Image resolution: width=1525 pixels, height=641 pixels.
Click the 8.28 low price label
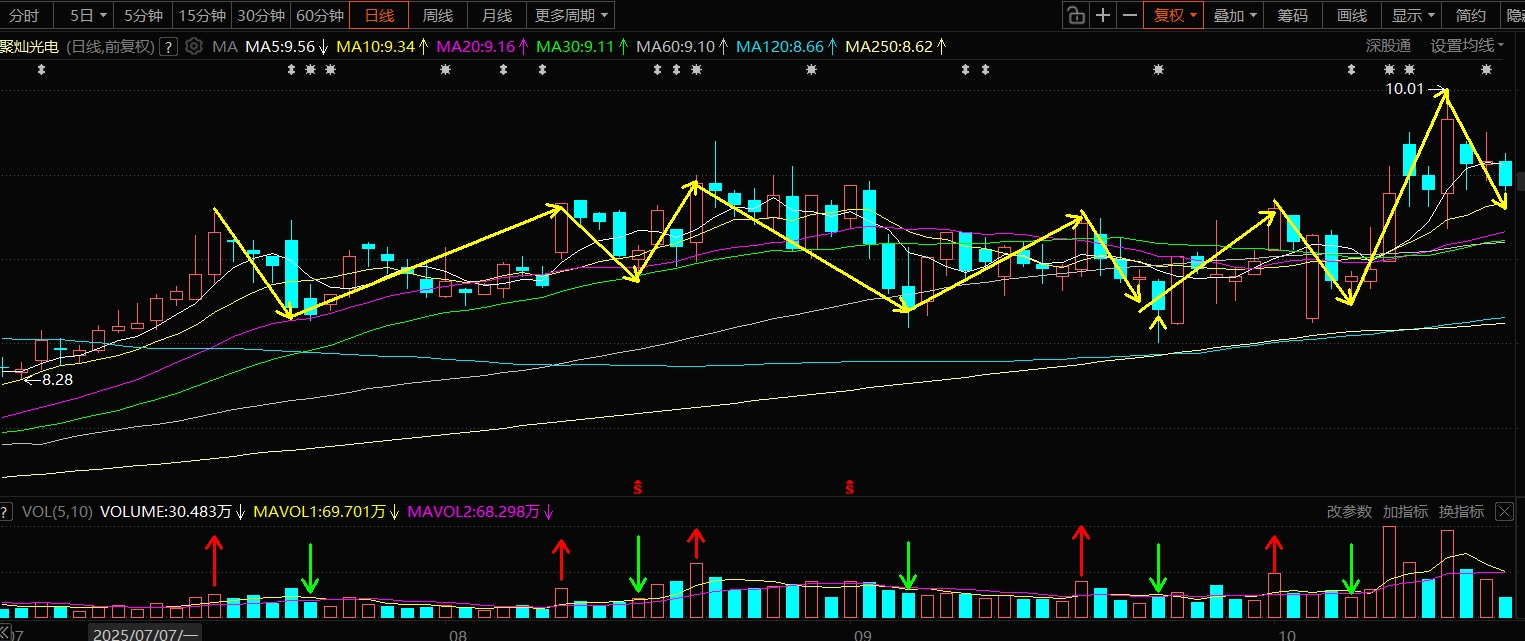(58, 379)
